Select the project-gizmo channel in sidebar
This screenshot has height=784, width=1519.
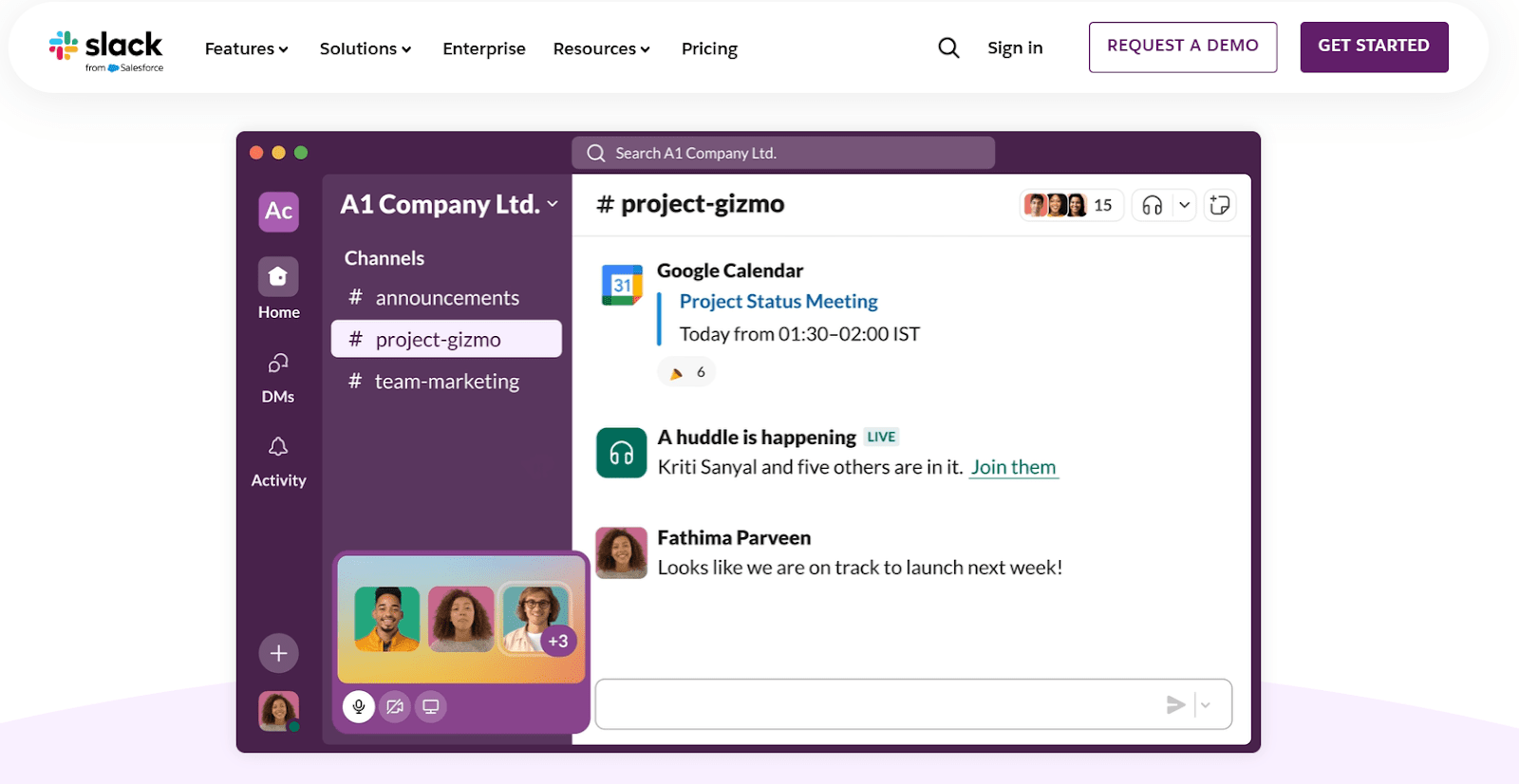click(x=446, y=339)
